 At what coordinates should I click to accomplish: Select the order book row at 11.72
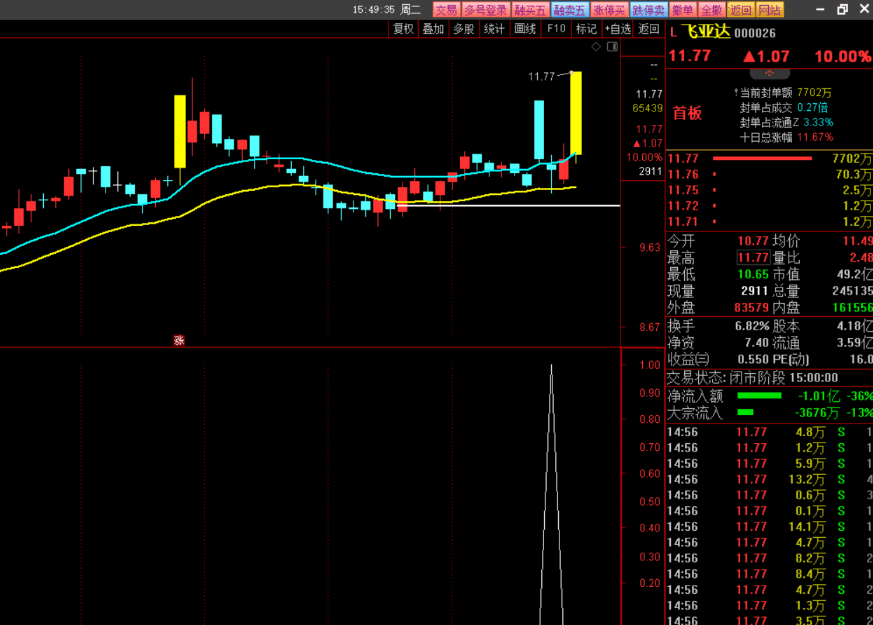[x=769, y=206]
